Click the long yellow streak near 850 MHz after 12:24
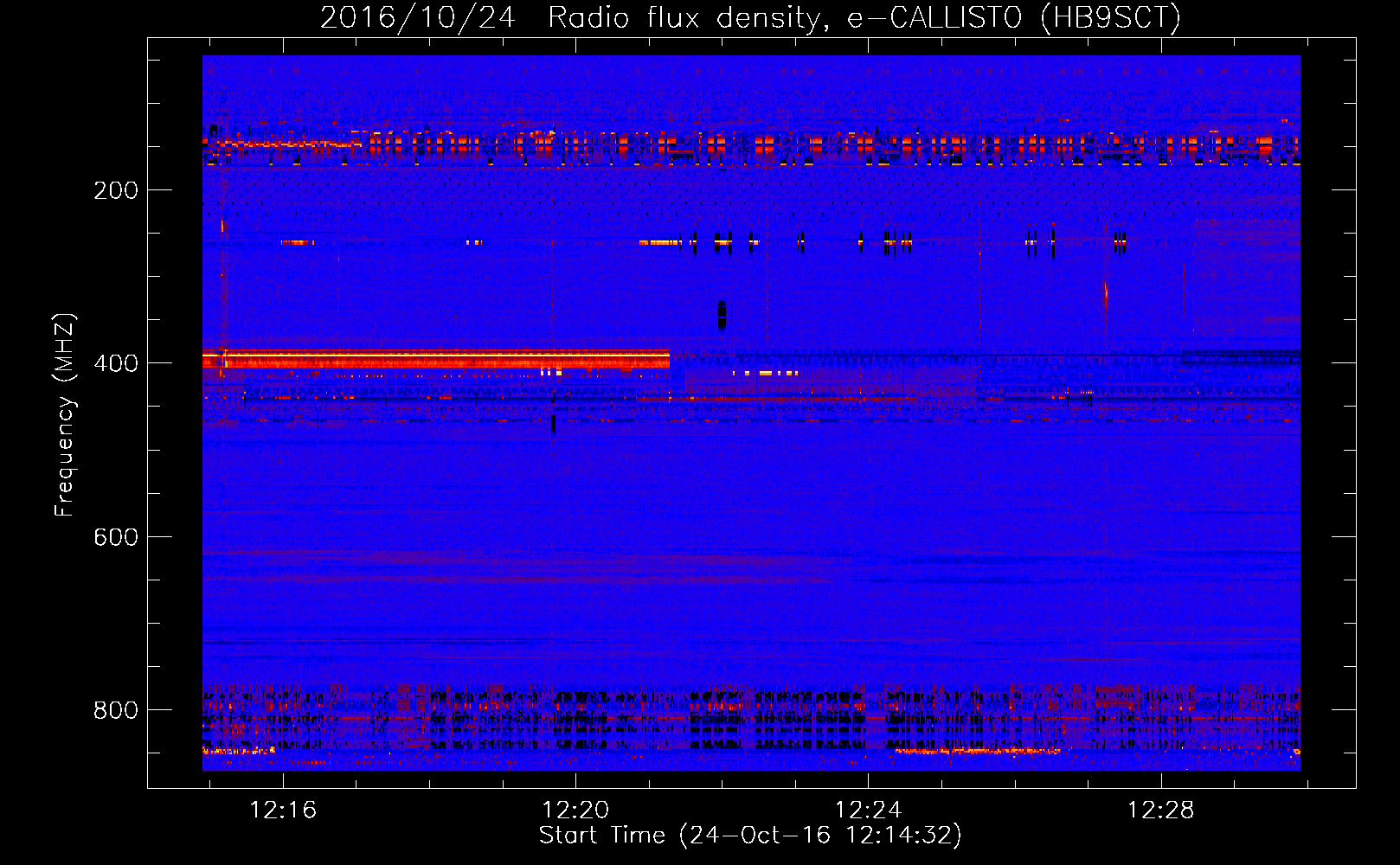 tap(978, 751)
